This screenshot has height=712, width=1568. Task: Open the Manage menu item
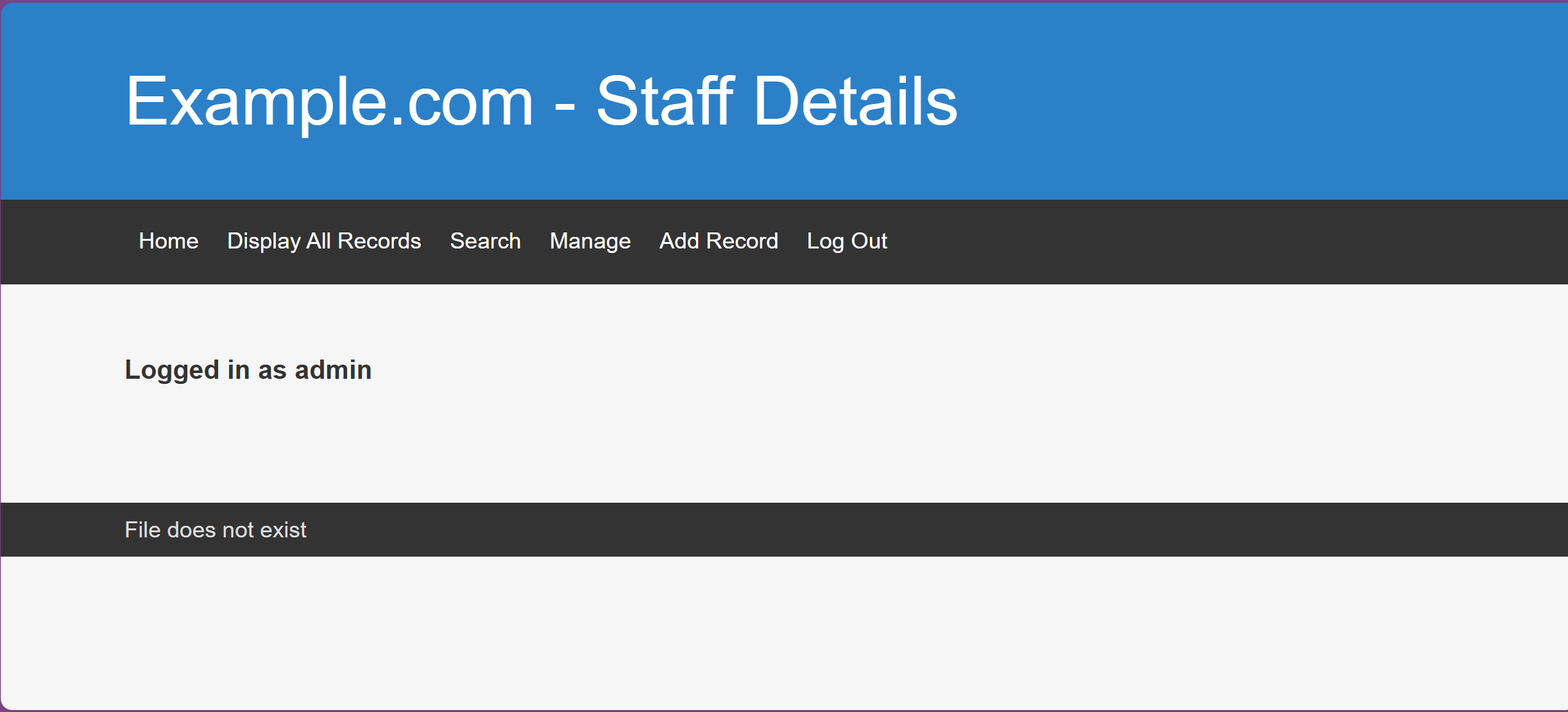(x=590, y=241)
